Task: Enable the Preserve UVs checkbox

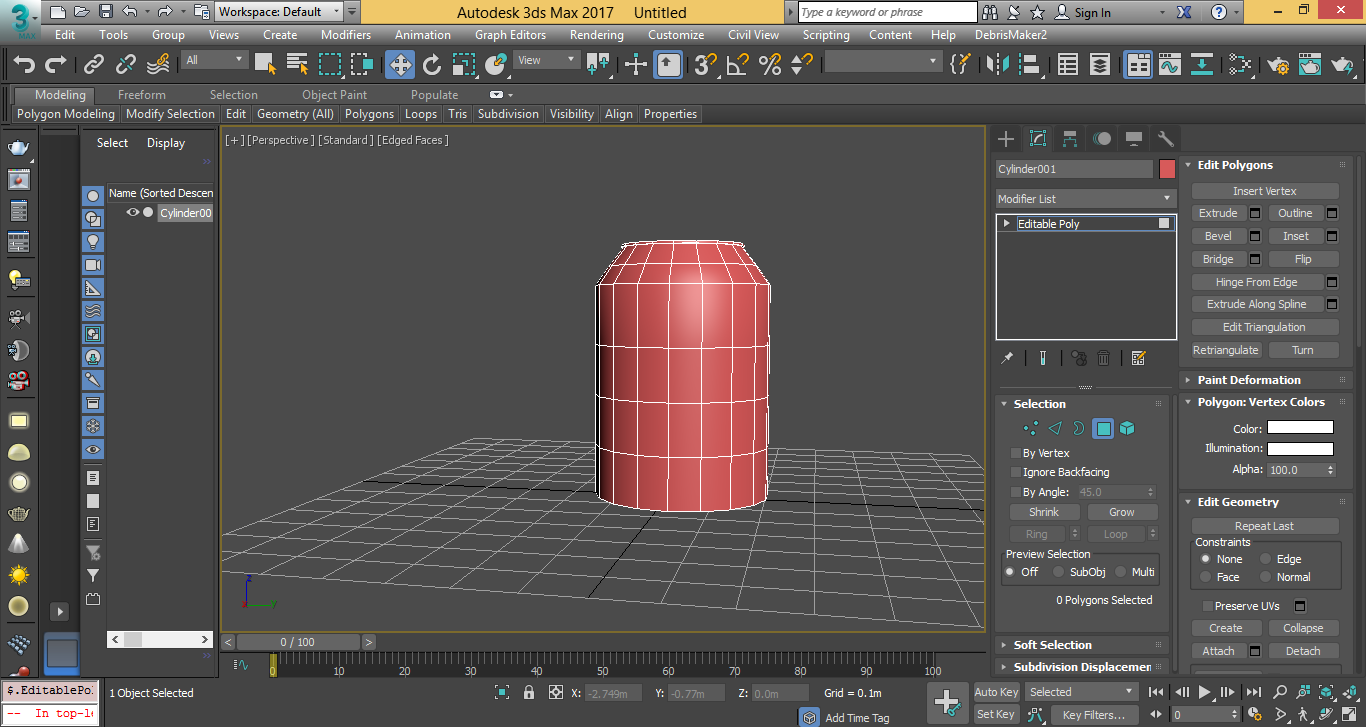Action: coord(1207,606)
